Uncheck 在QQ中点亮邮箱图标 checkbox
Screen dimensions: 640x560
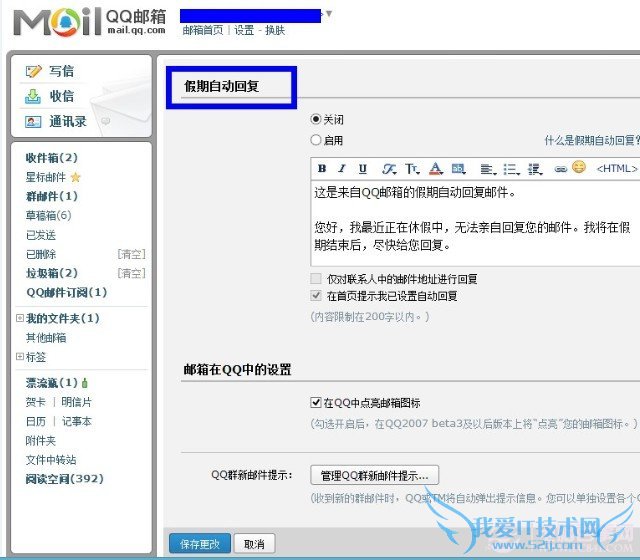(x=316, y=403)
